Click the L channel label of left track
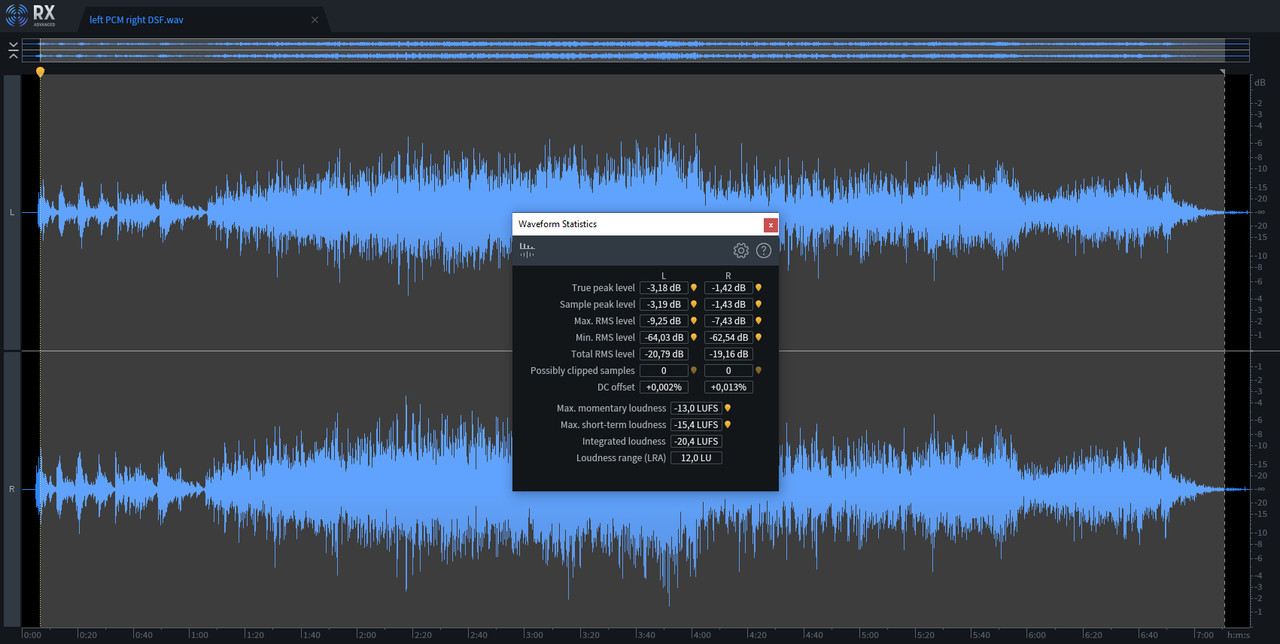 [x=12, y=213]
